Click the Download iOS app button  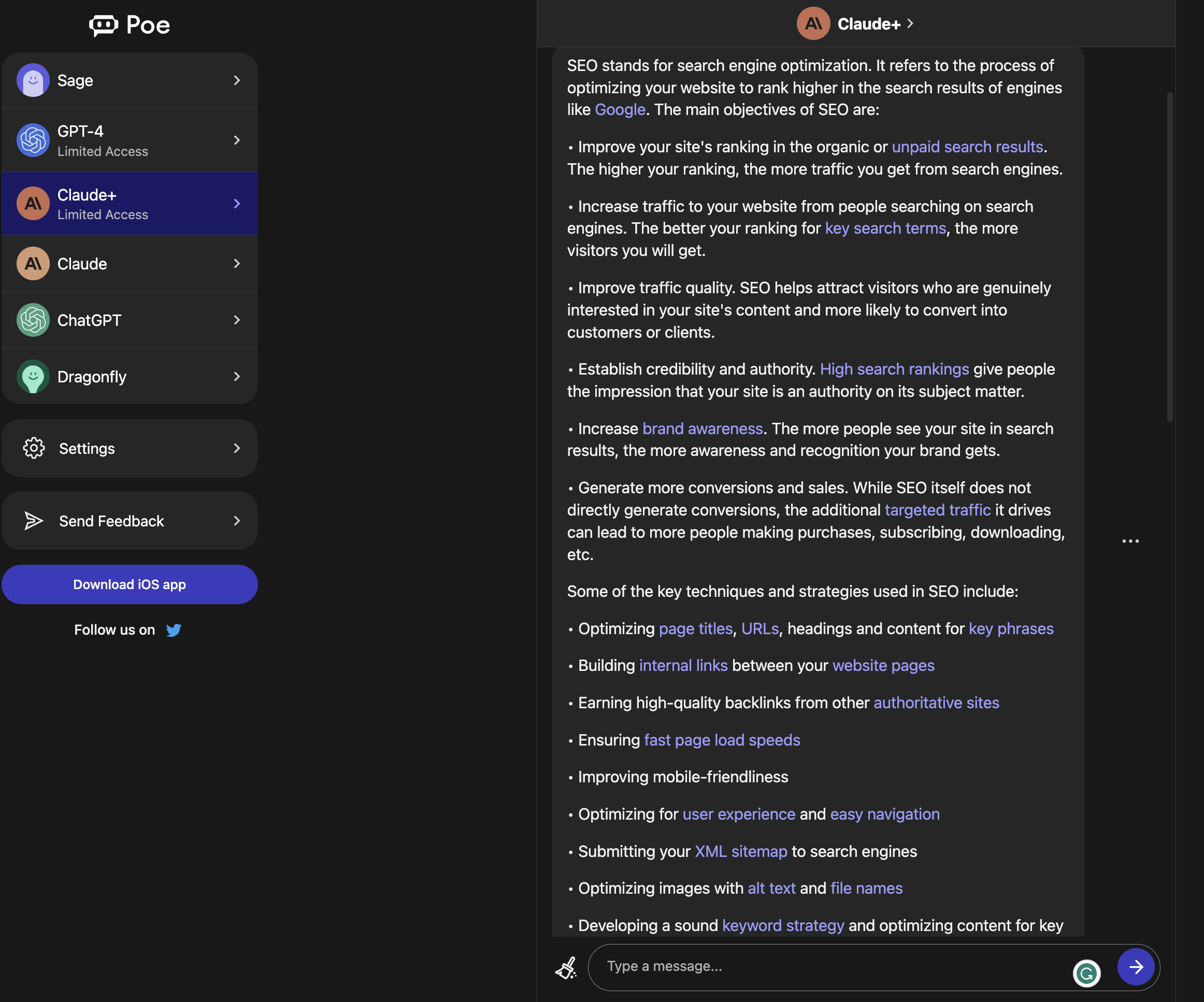pyautogui.click(x=129, y=583)
